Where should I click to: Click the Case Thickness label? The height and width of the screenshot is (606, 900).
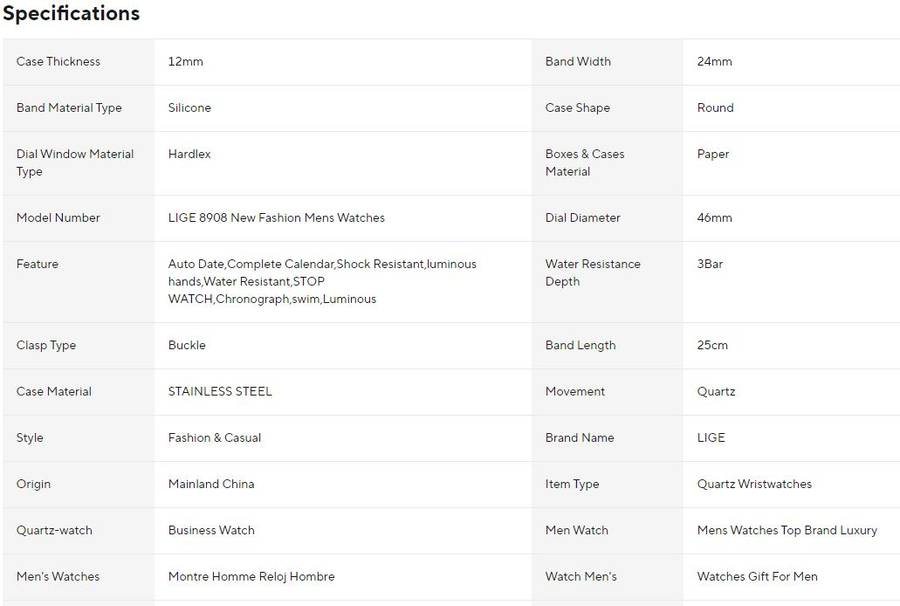point(58,62)
